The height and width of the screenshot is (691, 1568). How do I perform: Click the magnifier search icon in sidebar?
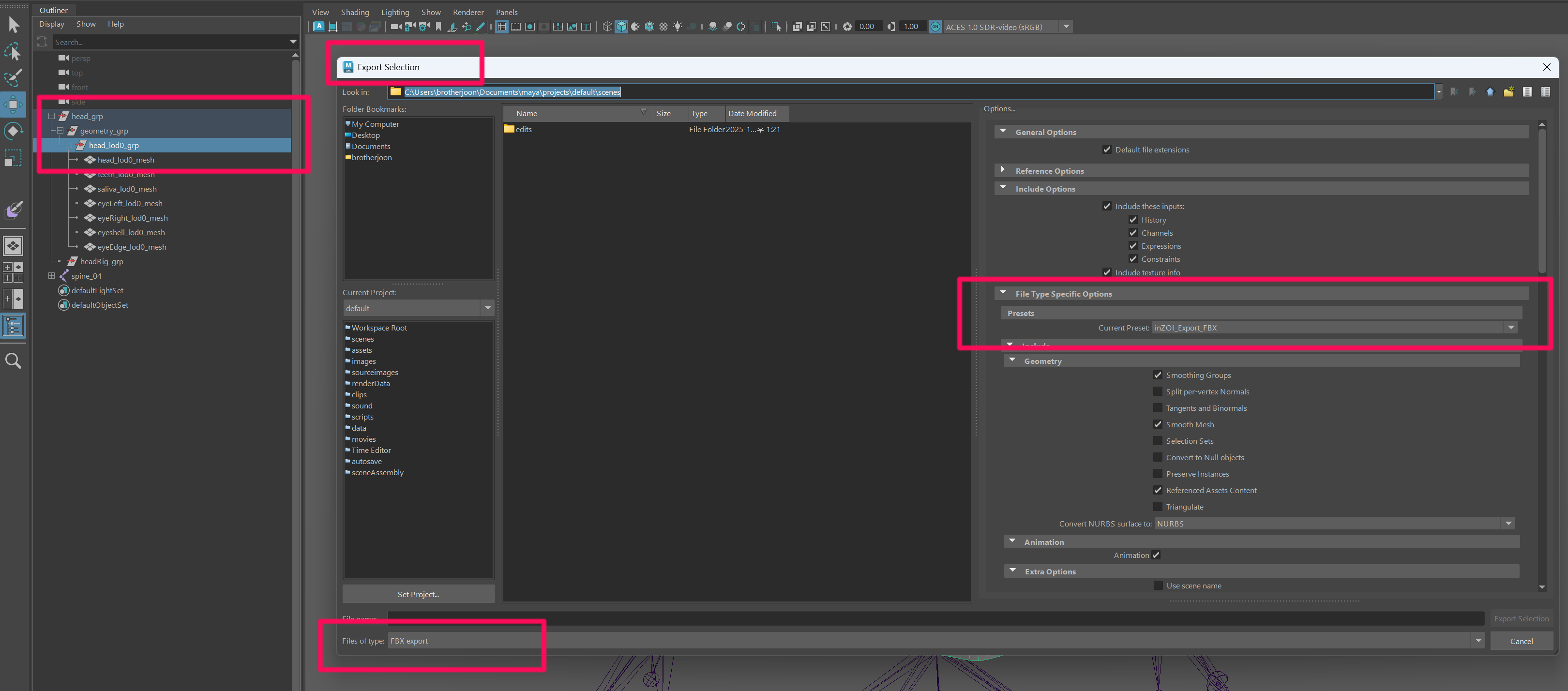click(x=13, y=361)
